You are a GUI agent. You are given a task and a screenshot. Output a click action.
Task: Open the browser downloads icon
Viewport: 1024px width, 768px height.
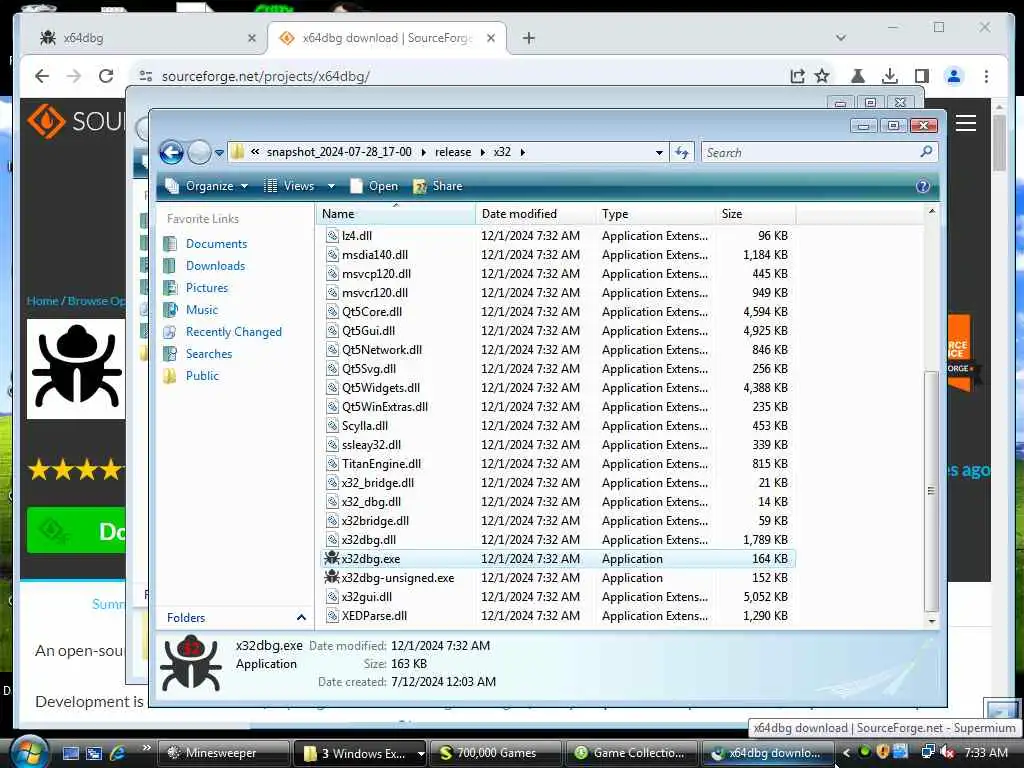pos(889,76)
